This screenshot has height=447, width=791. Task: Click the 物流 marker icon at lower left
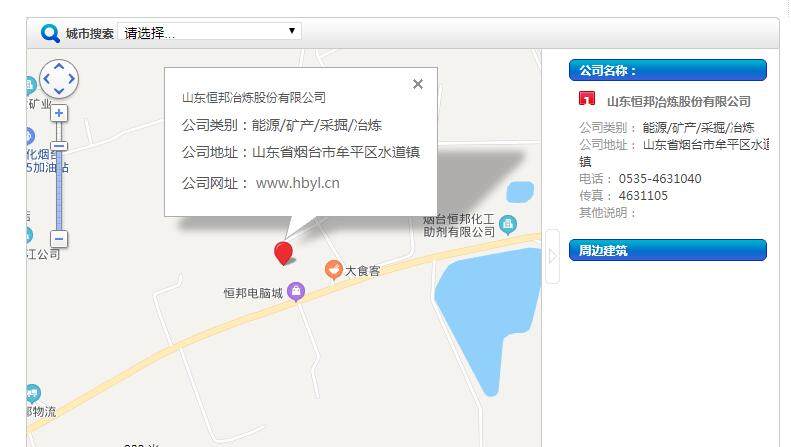click(x=33, y=394)
